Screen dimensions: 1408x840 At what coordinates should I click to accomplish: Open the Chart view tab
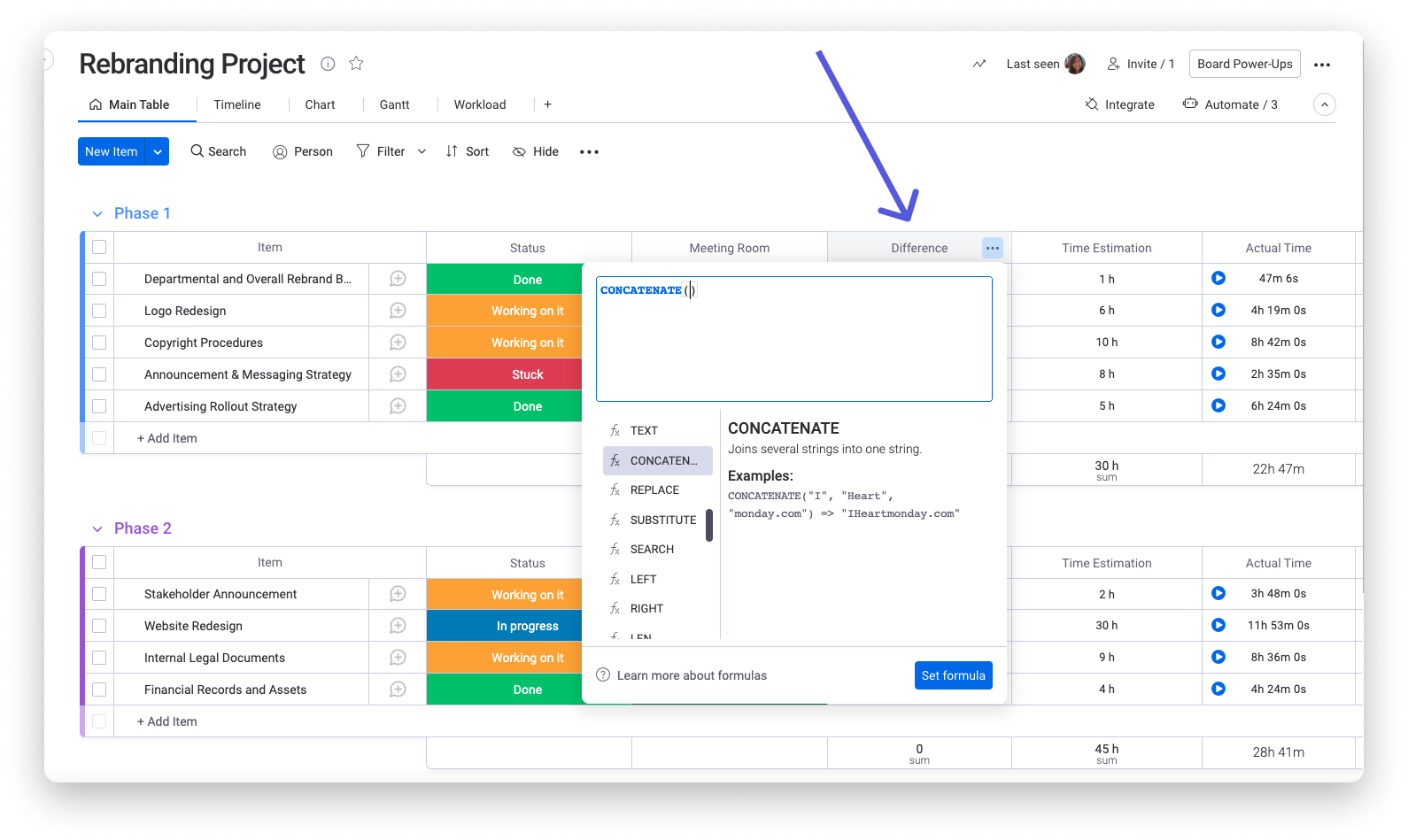tap(320, 104)
